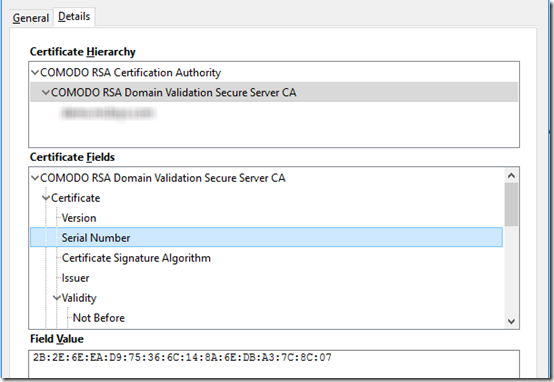Select COMODO RSA Certification Authority in hierarchy
Screen dimensions: 554x382
click(x=130, y=73)
